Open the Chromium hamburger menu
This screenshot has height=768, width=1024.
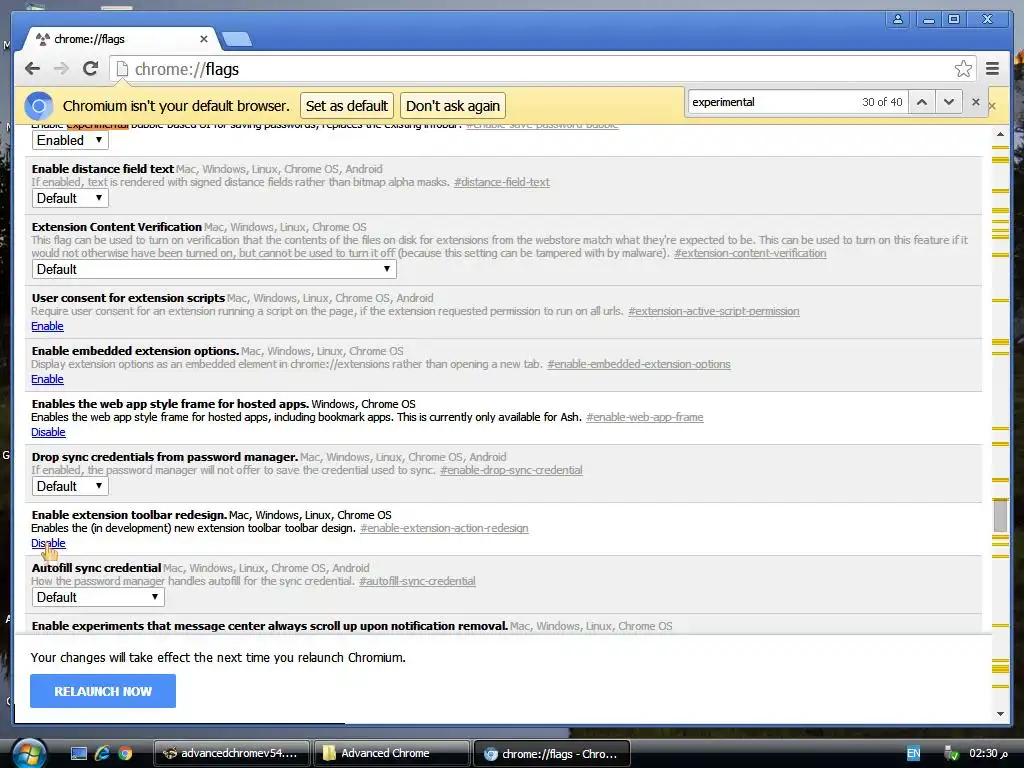(x=992, y=69)
